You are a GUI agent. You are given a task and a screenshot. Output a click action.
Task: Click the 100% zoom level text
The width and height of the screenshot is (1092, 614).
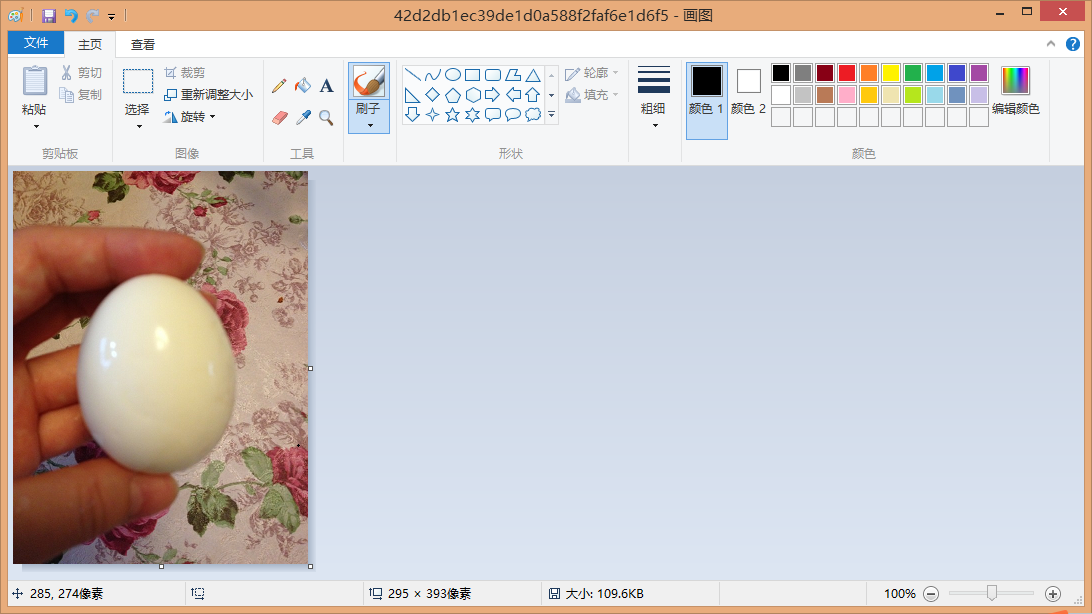pyautogui.click(x=900, y=594)
